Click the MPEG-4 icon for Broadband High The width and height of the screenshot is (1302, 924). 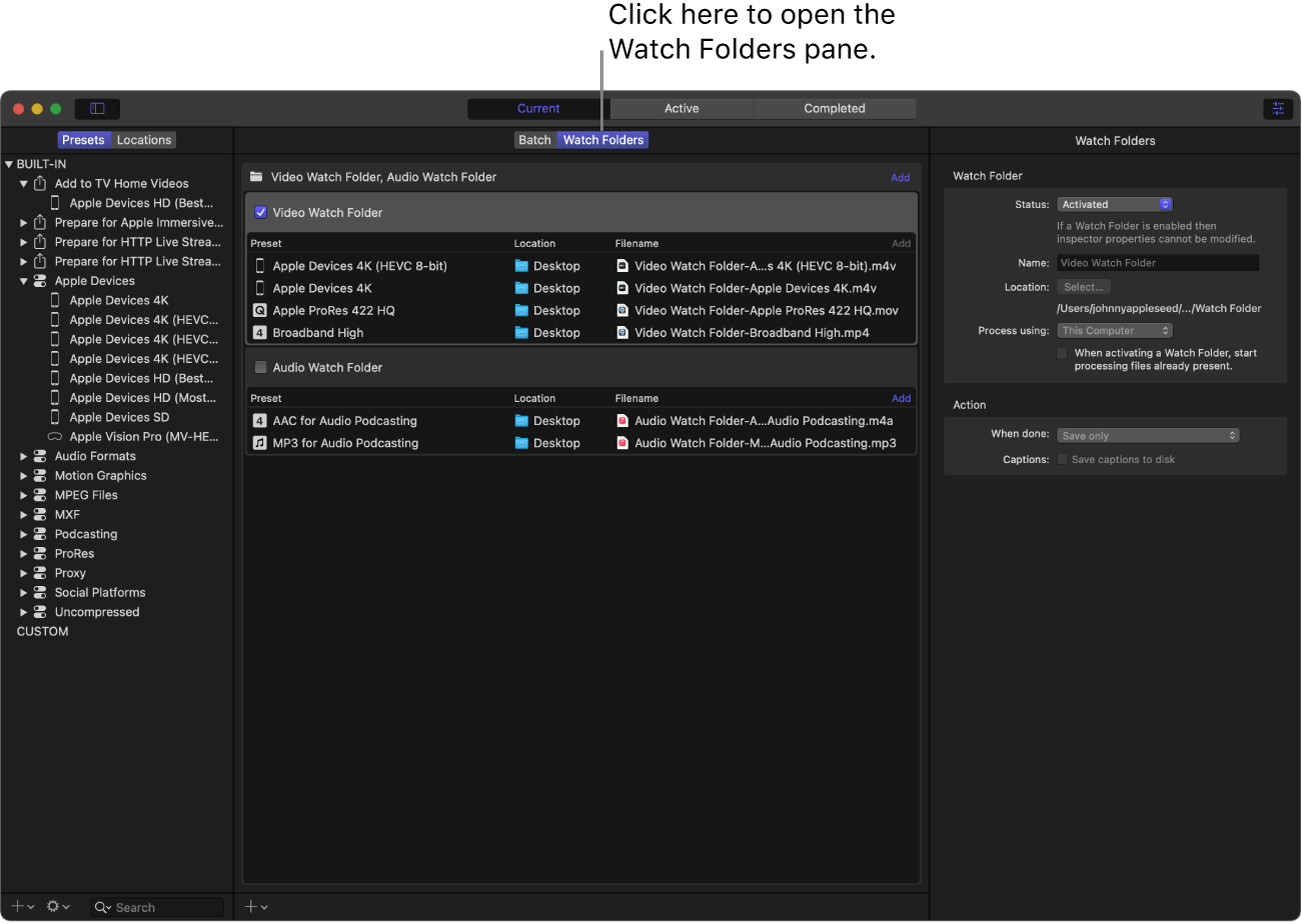[x=260, y=332]
